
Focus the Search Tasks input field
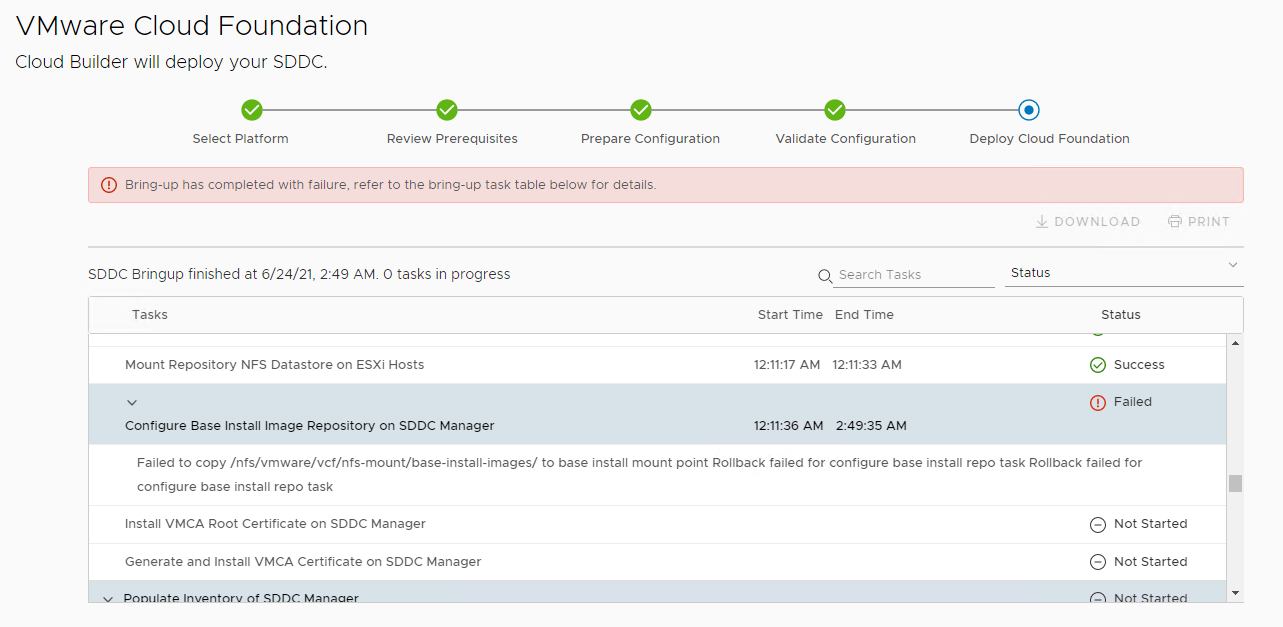(914, 275)
